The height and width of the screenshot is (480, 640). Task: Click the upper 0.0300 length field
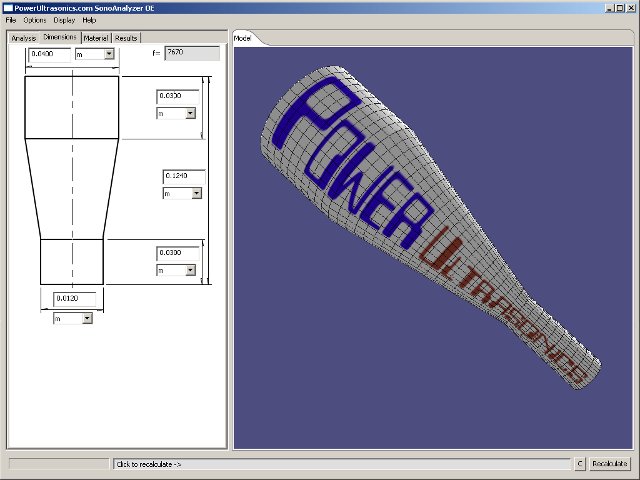pos(178,97)
